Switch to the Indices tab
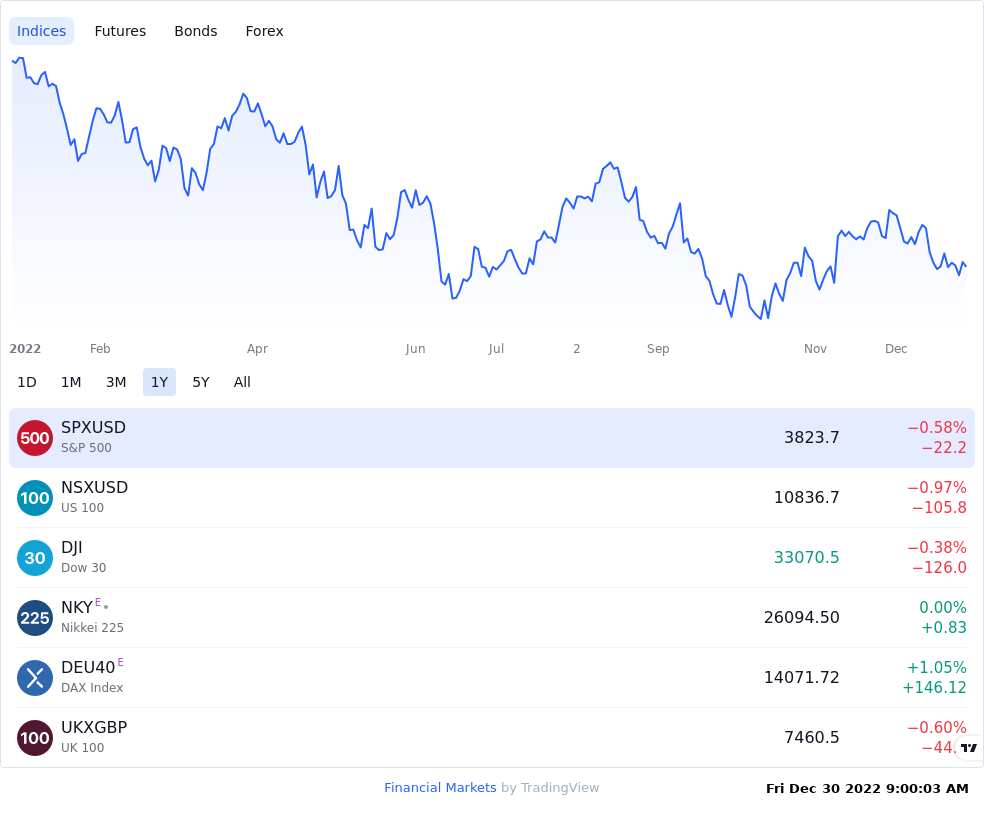The image size is (984, 820). (x=41, y=31)
